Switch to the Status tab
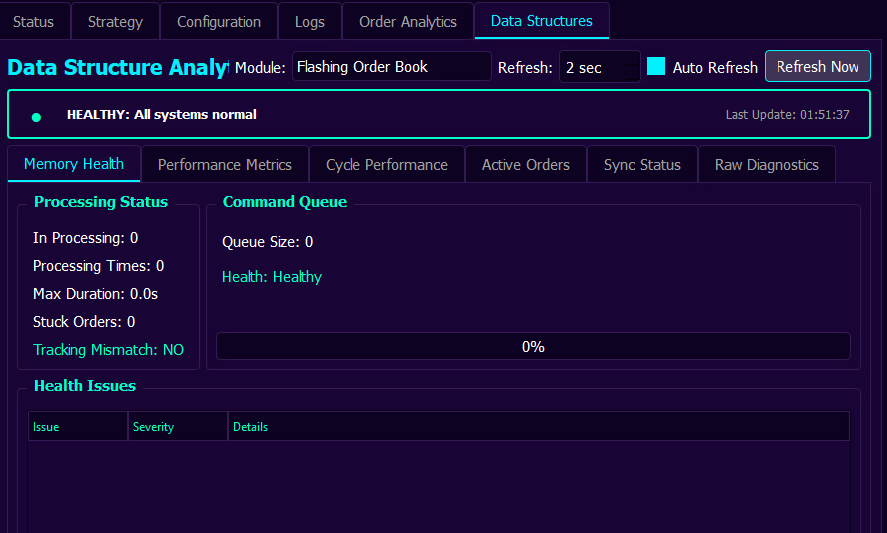 [x=34, y=21]
